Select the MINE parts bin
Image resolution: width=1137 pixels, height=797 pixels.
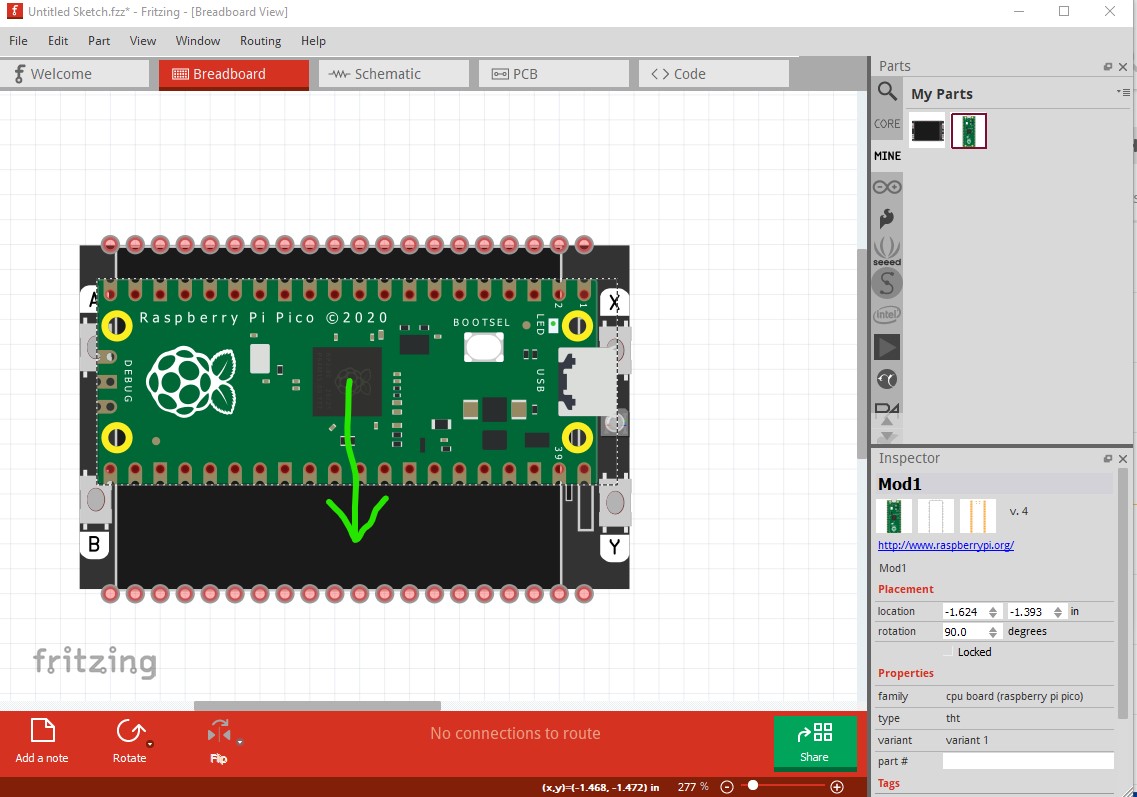pos(887,156)
